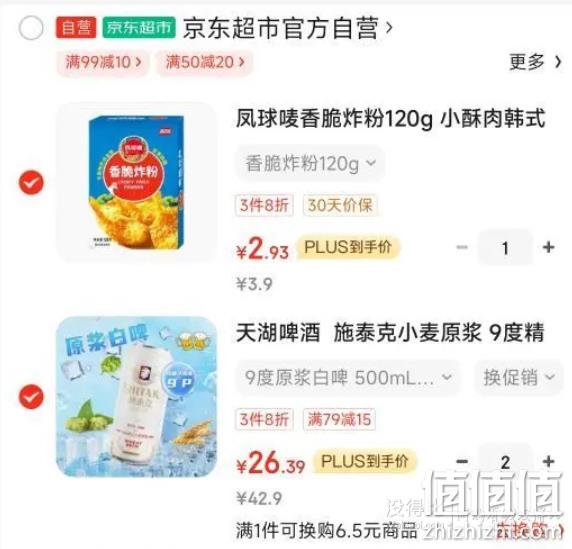Open the green 京东超市 badge

[x=139, y=28]
